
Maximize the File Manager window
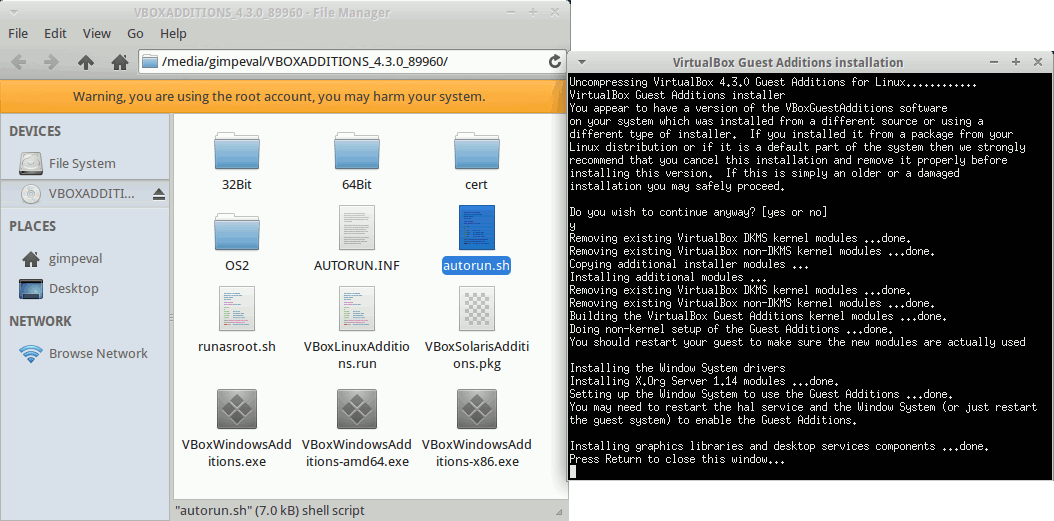coord(532,12)
